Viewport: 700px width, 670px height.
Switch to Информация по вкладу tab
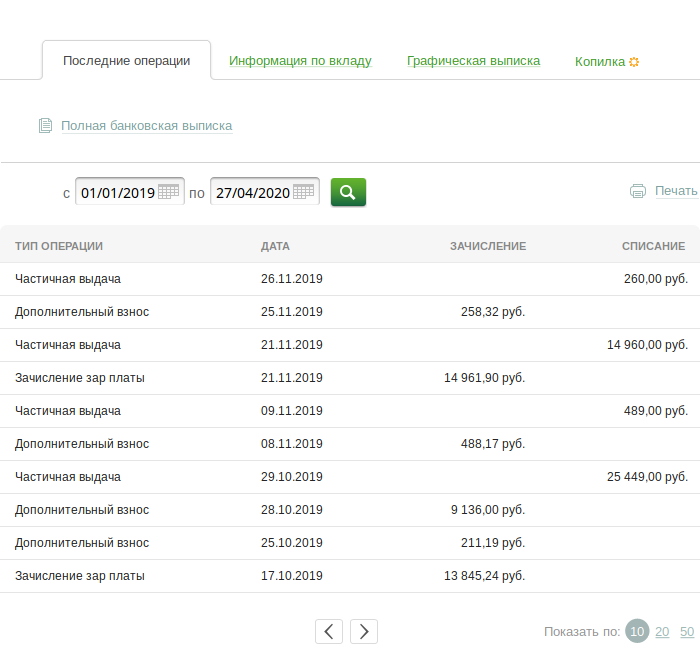click(x=300, y=61)
